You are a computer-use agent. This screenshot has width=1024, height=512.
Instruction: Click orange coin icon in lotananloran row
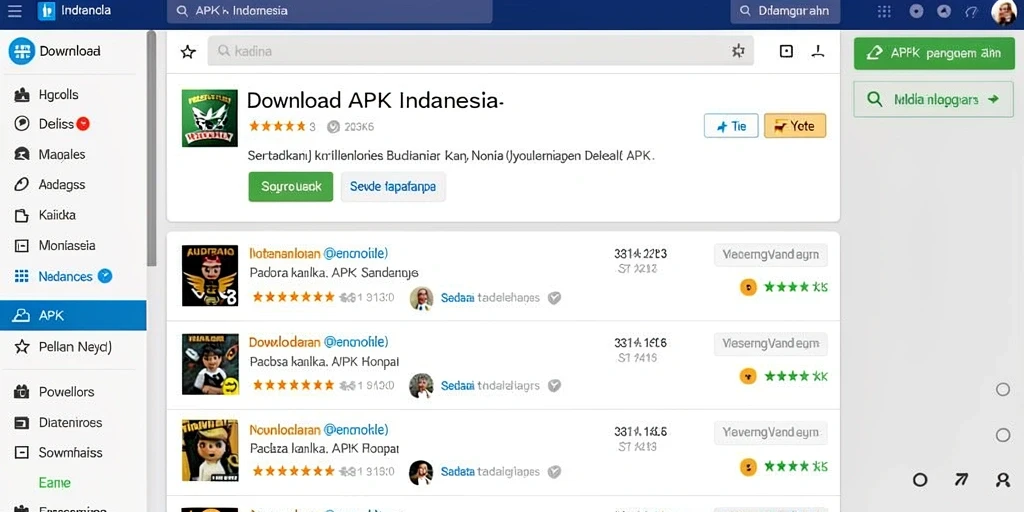point(748,287)
